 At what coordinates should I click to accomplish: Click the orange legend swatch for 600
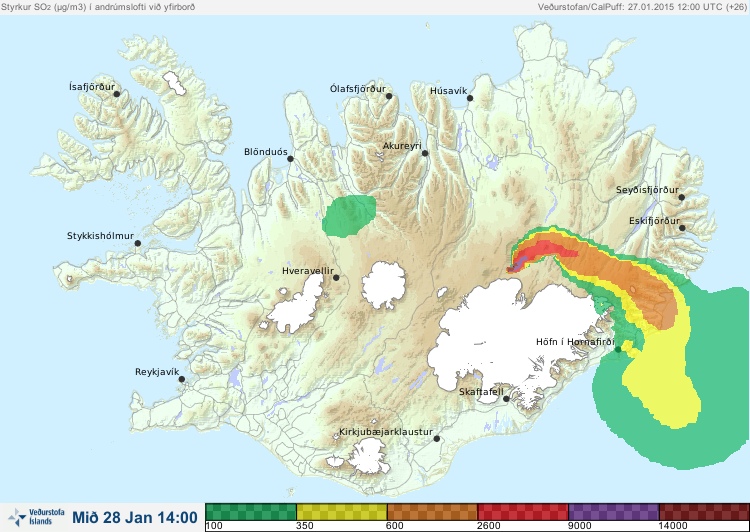pyautogui.click(x=432, y=512)
